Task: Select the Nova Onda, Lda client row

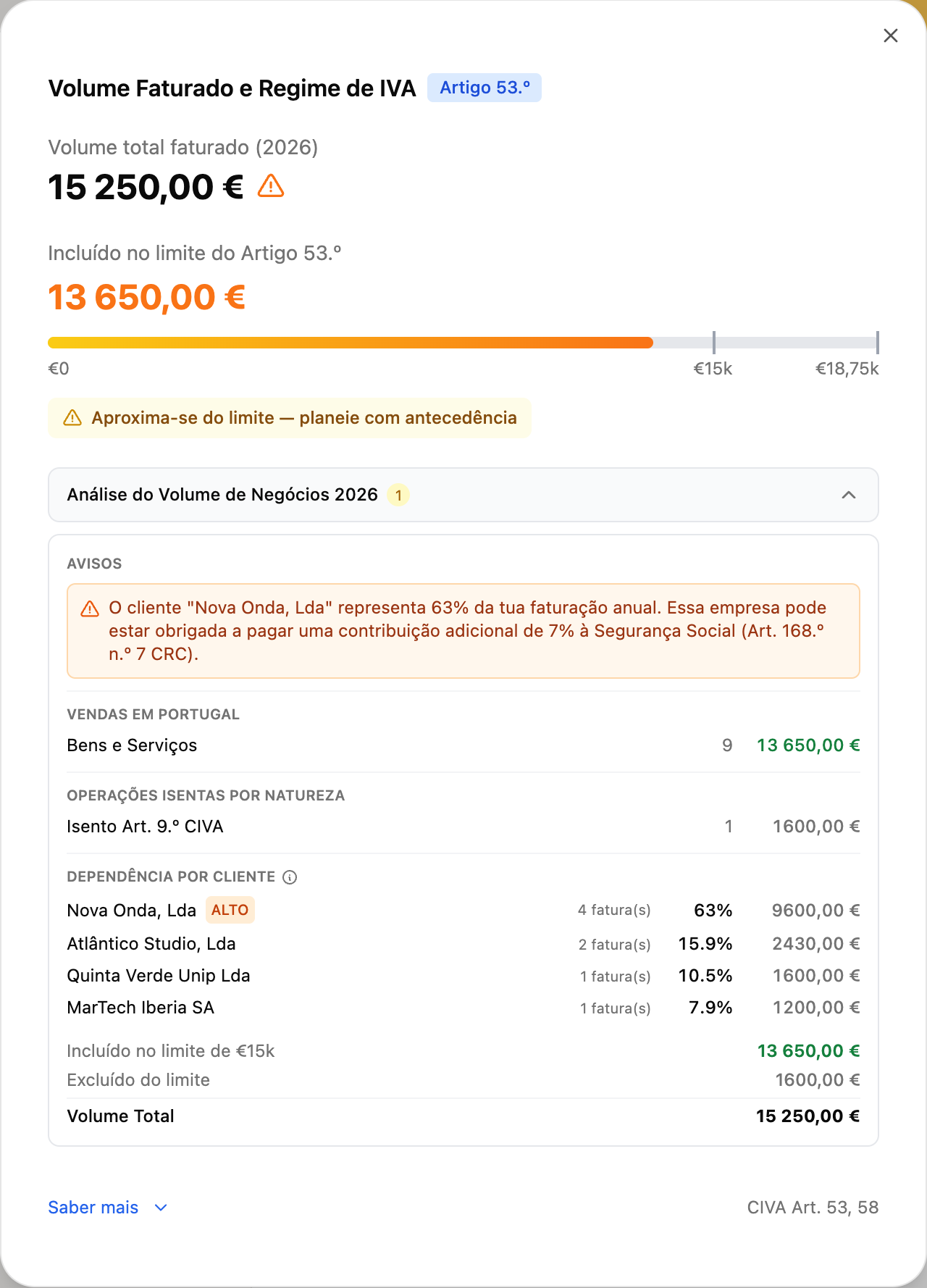Action: pyautogui.click(x=463, y=911)
